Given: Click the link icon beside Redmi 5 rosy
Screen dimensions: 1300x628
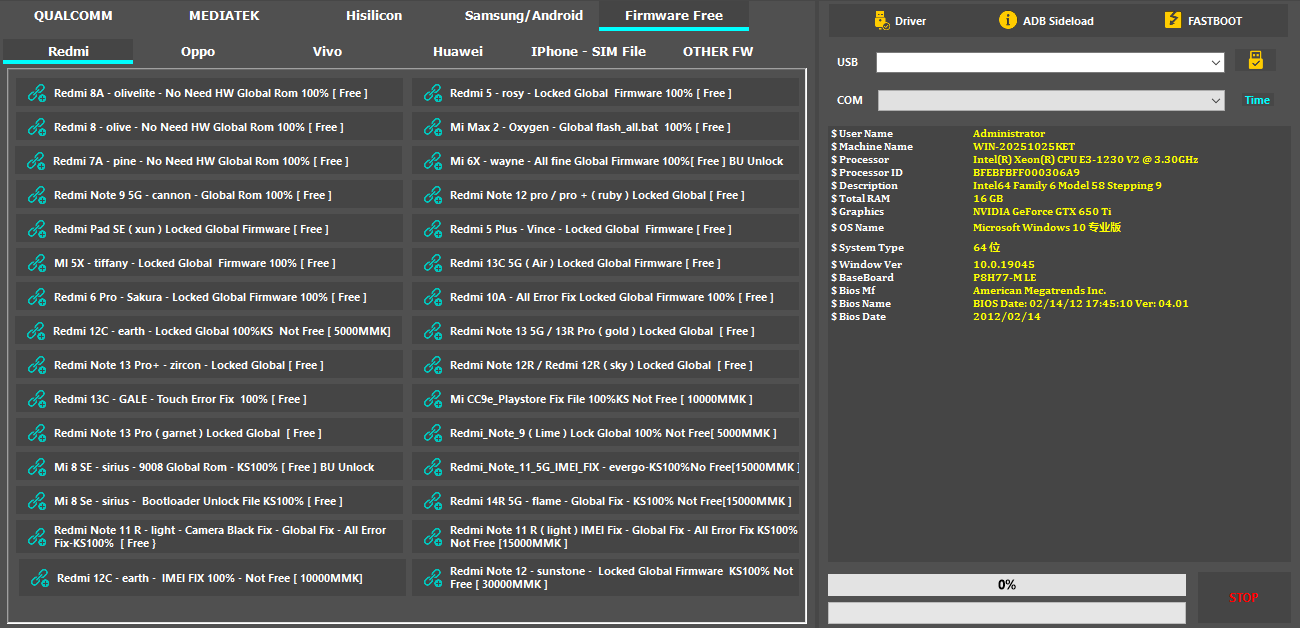Looking at the screenshot, I should 433,93.
